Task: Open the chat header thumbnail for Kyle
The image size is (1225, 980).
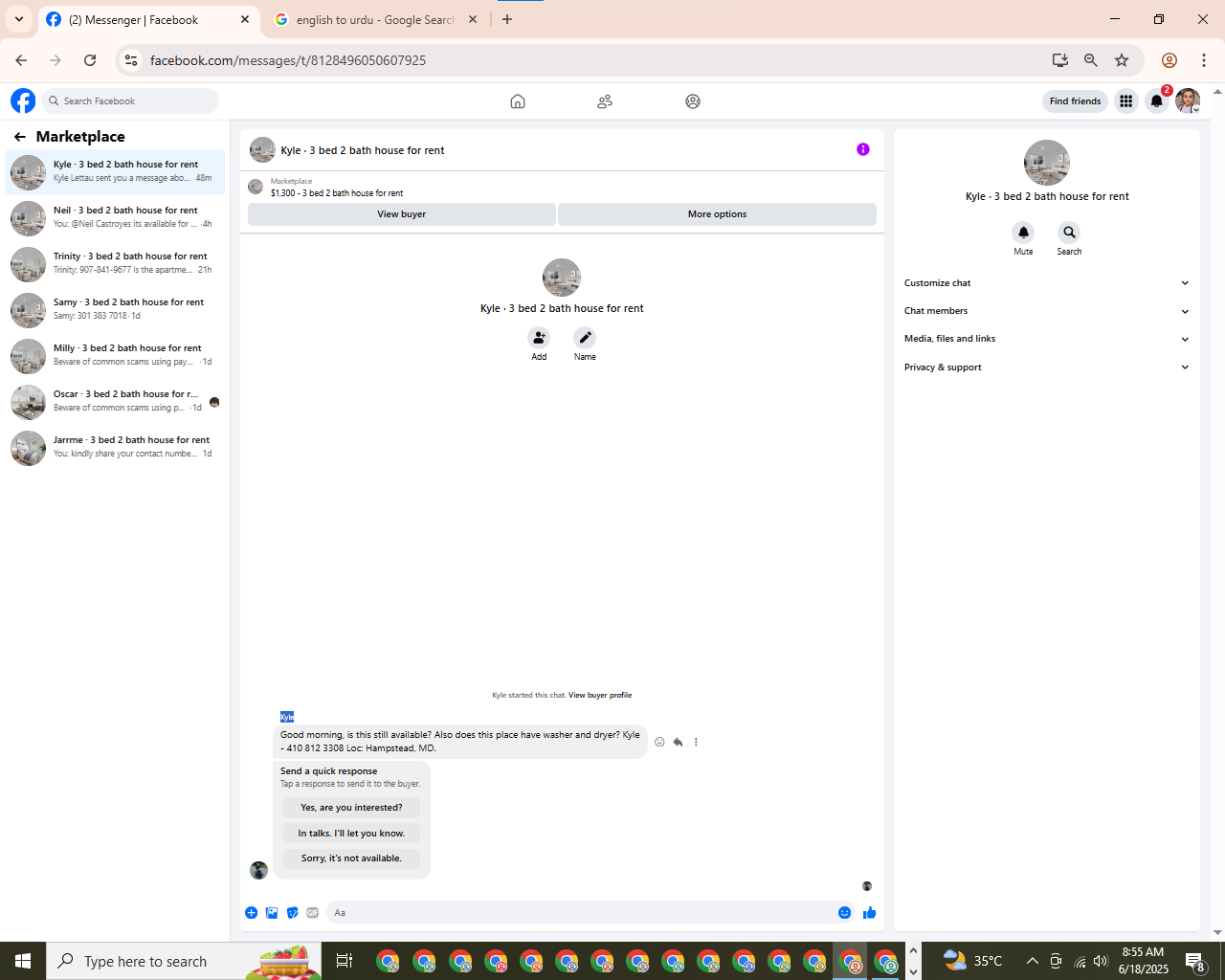Action: point(262,149)
